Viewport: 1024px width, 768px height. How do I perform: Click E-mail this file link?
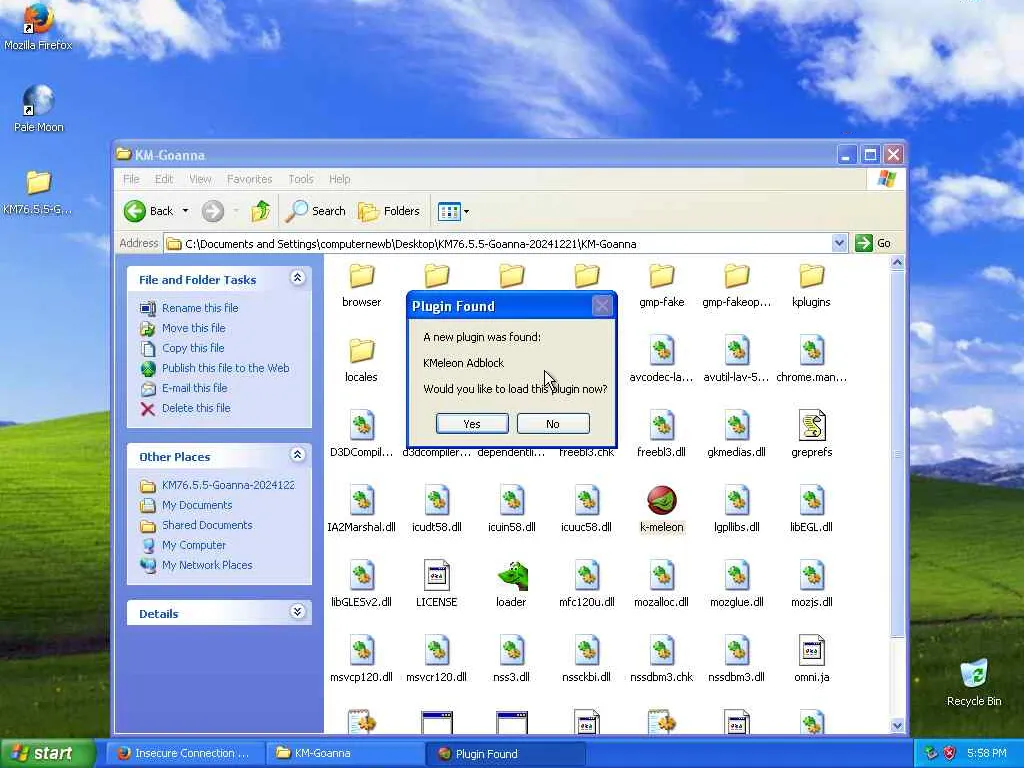[195, 388]
